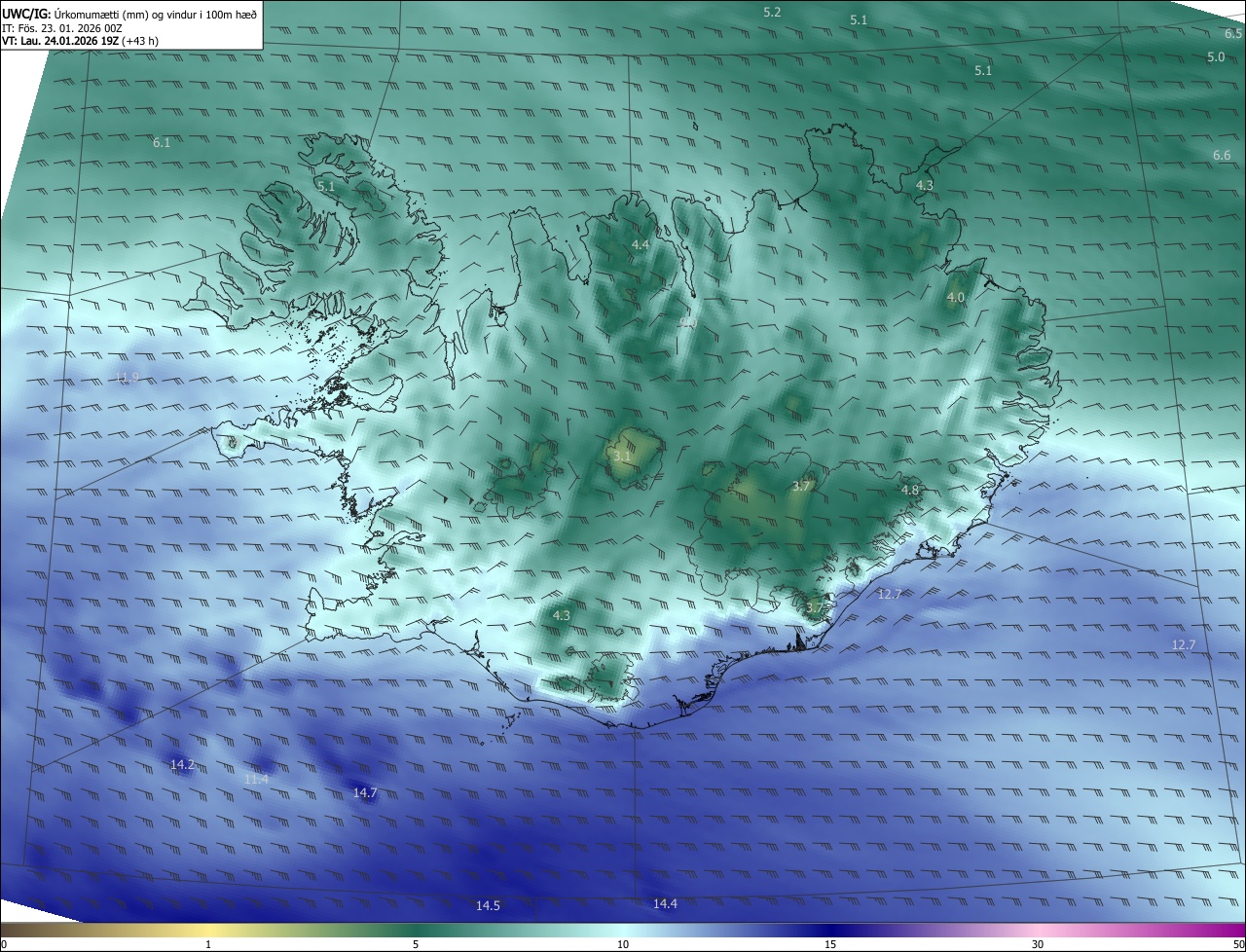Click the 6.5 value label

(1233, 34)
